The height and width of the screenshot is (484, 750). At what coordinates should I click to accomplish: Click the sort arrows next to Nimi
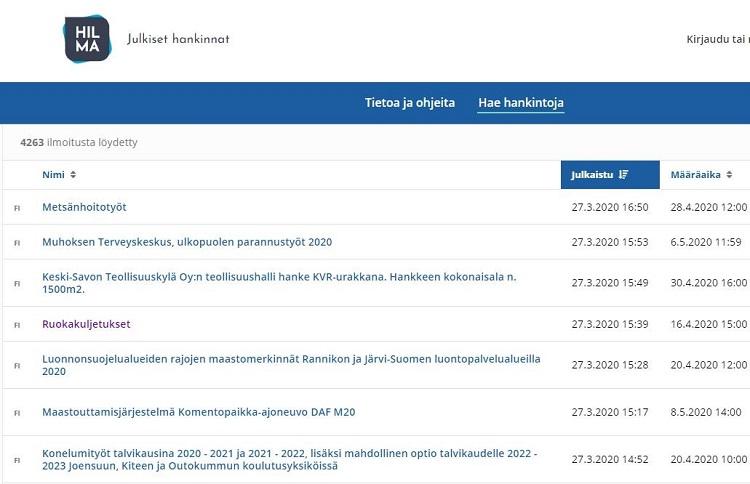[73, 175]
